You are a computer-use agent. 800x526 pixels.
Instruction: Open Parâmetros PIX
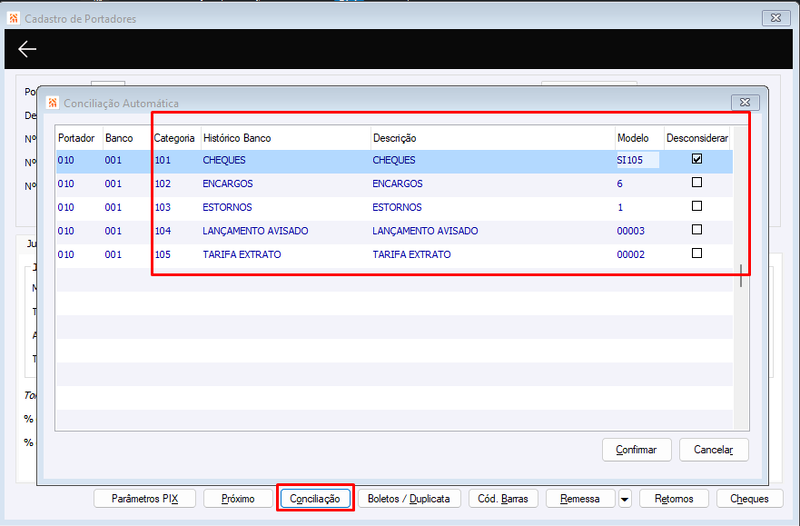pos(145,498)
